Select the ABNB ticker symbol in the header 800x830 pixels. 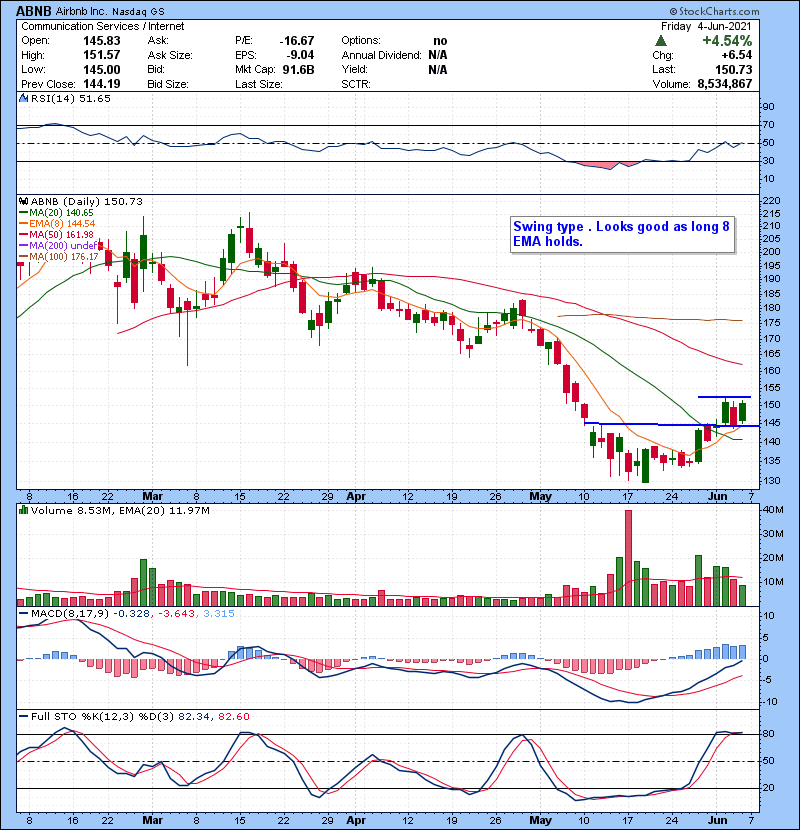click(x=34, y=11)
